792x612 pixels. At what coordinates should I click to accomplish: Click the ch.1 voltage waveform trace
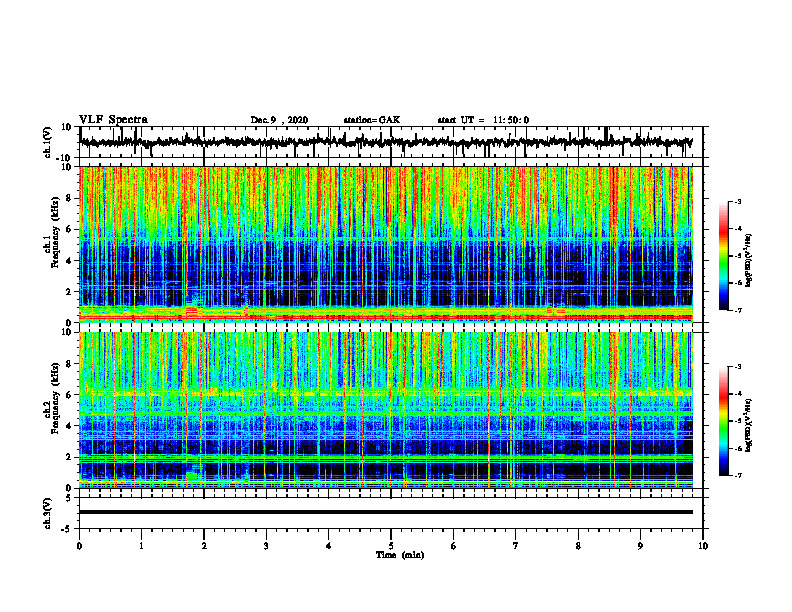pyautogui.click(x=386, y=142)
